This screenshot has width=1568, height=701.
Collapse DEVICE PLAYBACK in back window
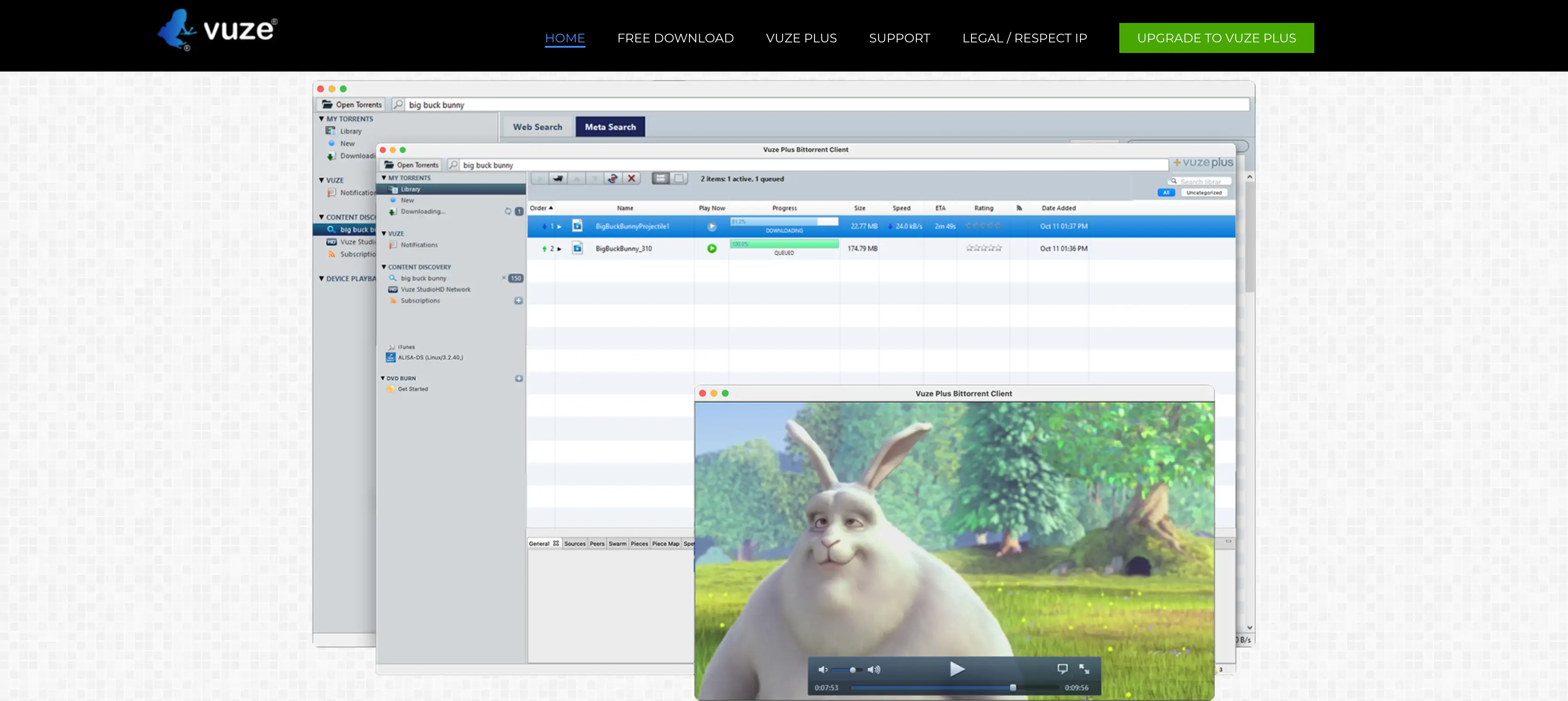tap(321, 279)
